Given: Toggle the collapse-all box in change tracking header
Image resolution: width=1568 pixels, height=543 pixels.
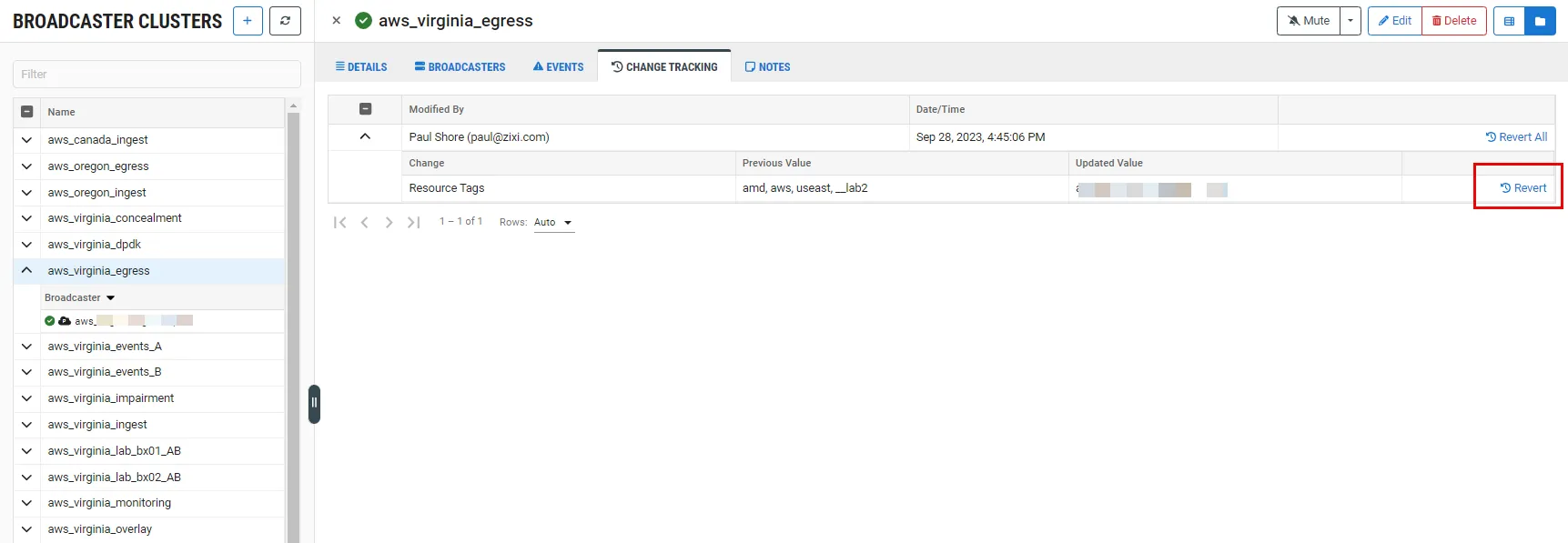Looking at the screenshot, I should pos(365,109).
